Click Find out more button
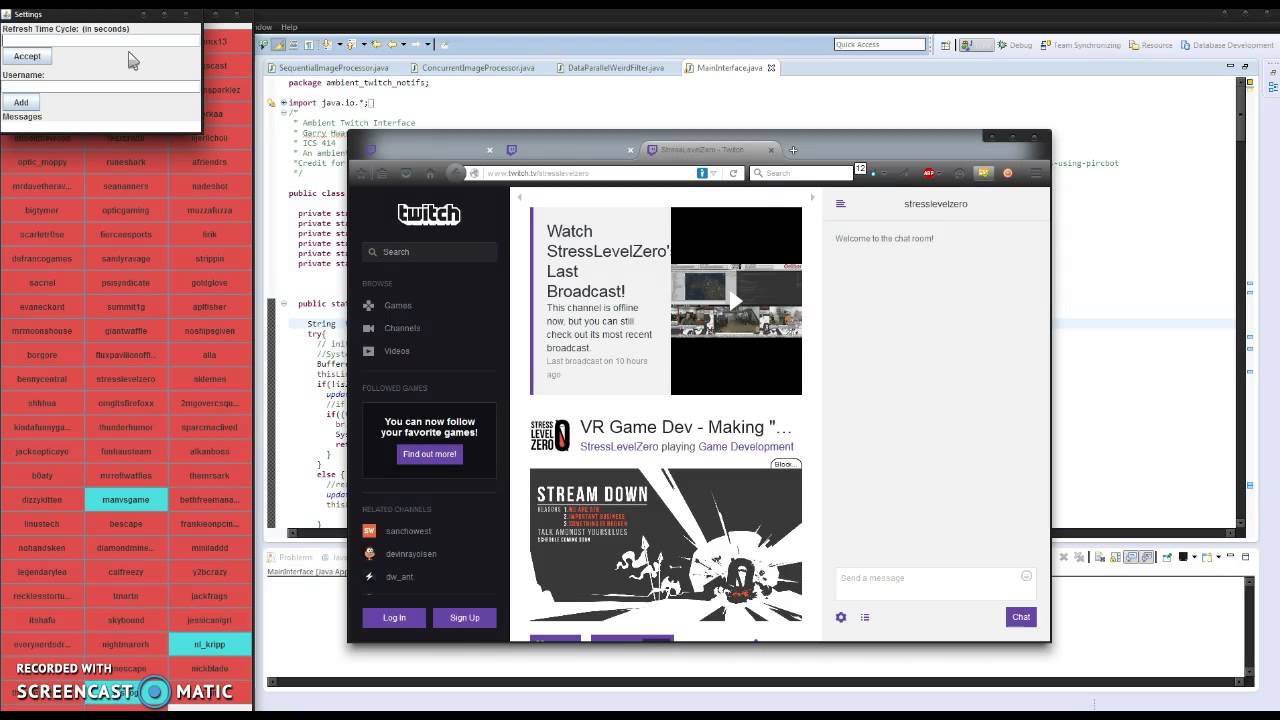 [429, 454]
